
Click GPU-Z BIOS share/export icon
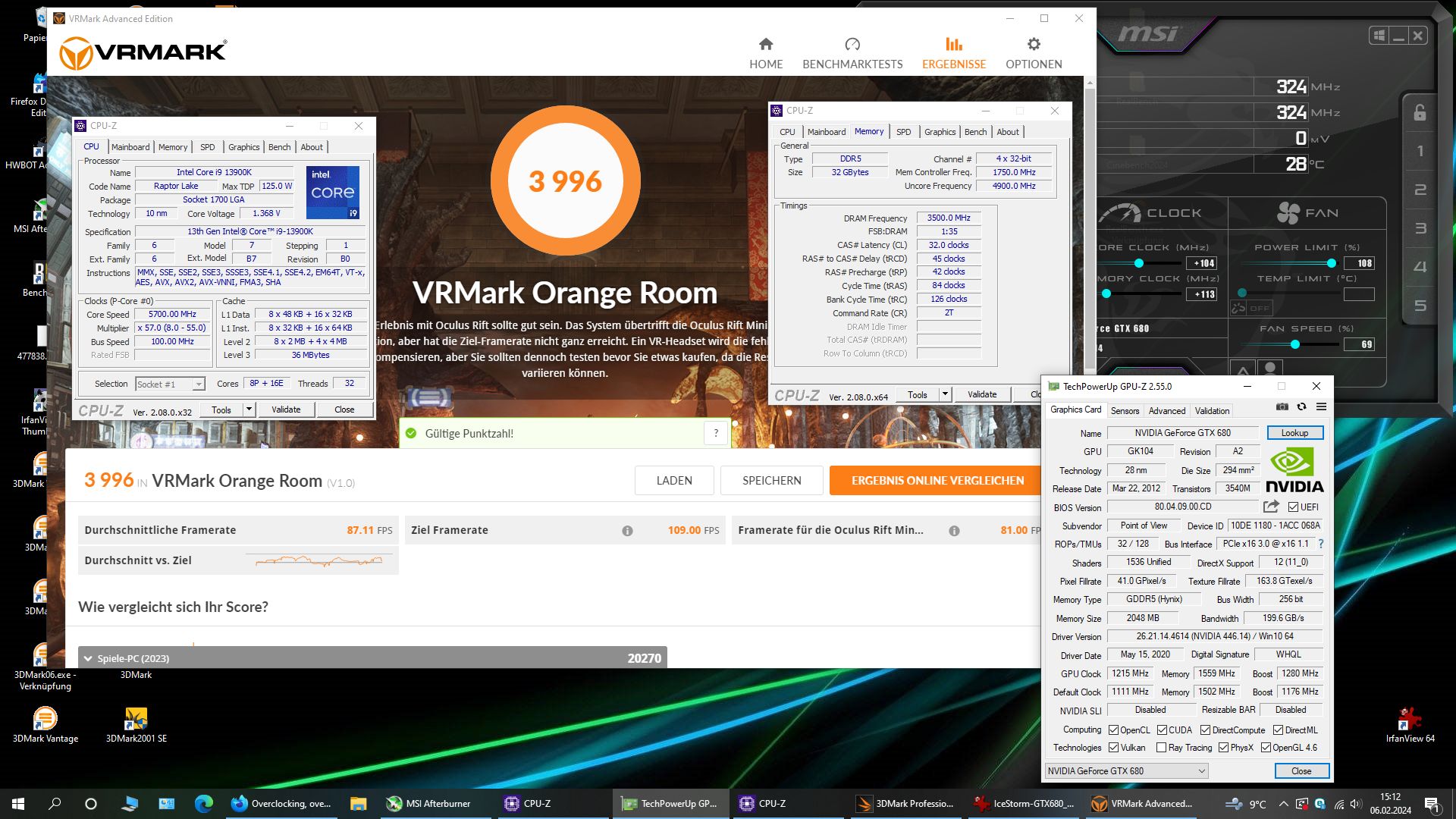[1271, 507]
